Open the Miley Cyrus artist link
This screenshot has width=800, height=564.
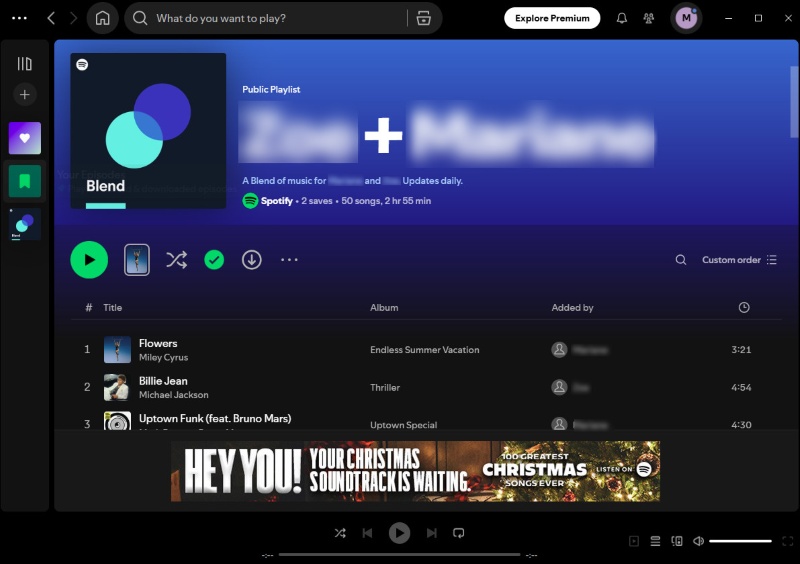pyautogui.click(x=163, y=357)
